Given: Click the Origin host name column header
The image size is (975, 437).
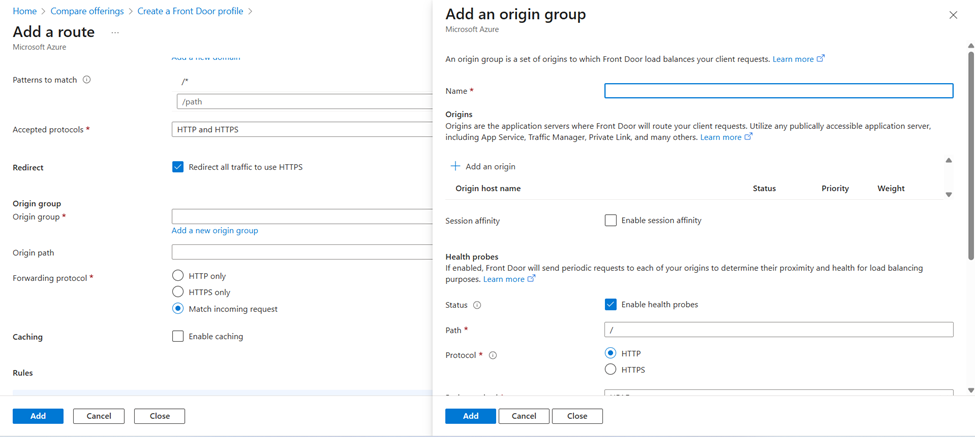Looking at the screenshot, I should click(x=488, y=188).
